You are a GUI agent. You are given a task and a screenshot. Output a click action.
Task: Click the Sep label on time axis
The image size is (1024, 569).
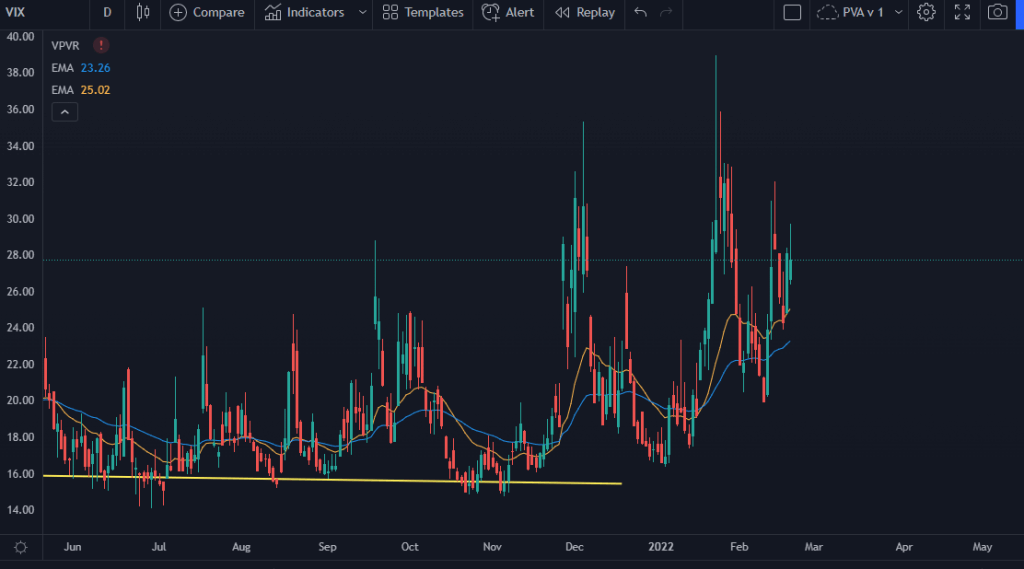[327, 547]
